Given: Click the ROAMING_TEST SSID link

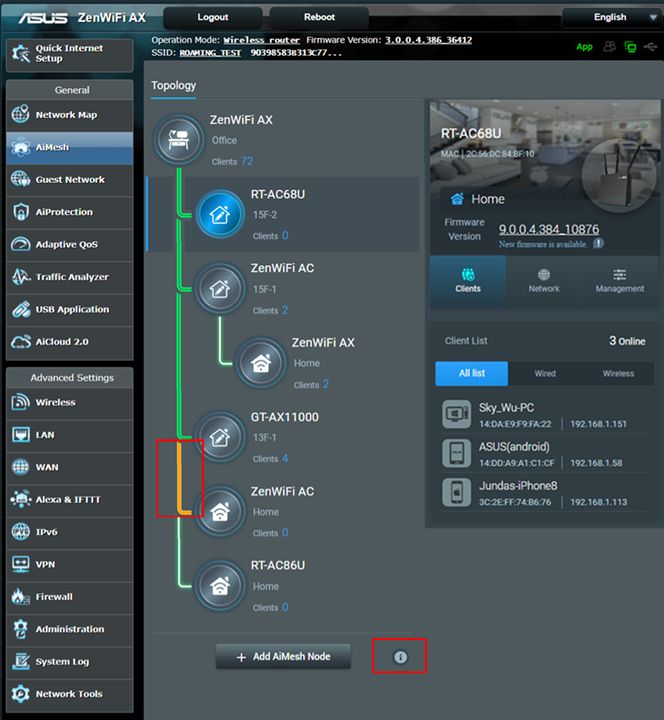Looking at the screenshot, I should coord(210,53).
